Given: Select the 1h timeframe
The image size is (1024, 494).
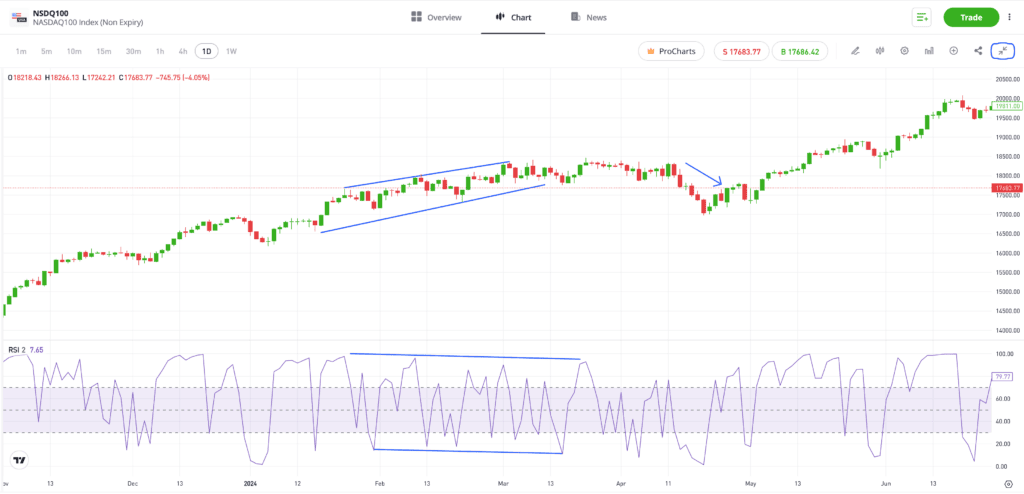Looking at the screenshot, I should pos(160,51).
